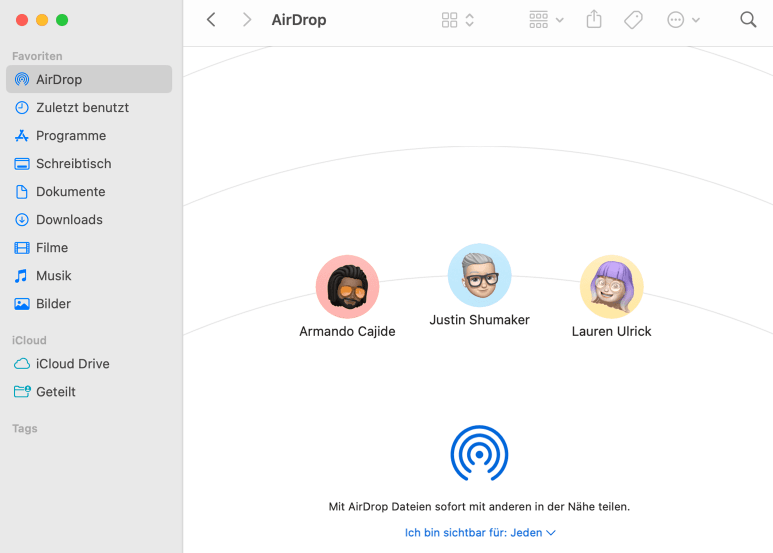Select iCloud Drive in the sidebar
773x553 pixels.
(72, 364)
